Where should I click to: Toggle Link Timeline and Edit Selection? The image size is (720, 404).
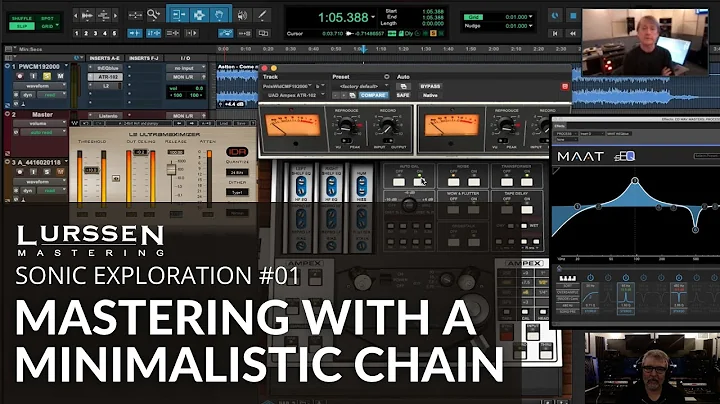click(x=153, y=33)
